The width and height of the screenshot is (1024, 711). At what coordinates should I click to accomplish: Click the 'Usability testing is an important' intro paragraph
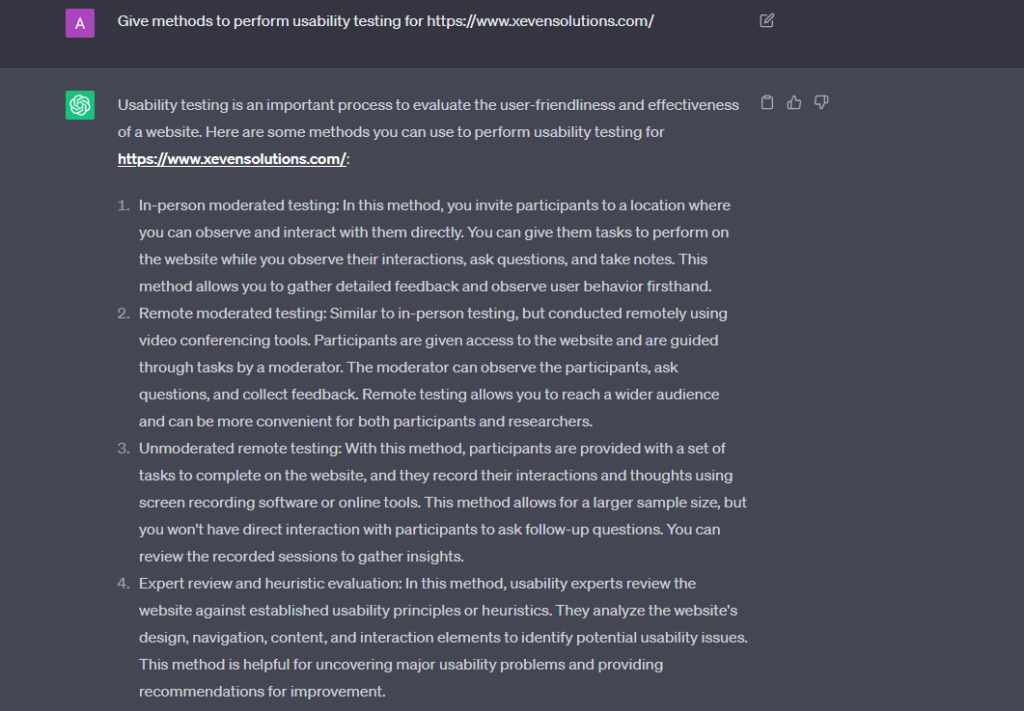tap(428, 105)
